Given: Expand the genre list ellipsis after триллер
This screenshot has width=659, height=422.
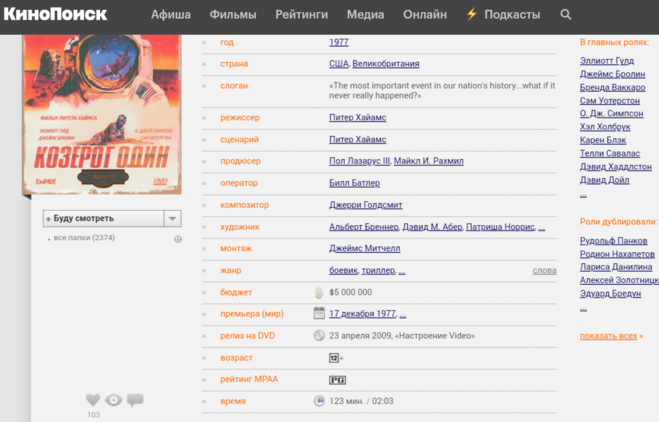Looking at the screenshot, I should 402,271.
